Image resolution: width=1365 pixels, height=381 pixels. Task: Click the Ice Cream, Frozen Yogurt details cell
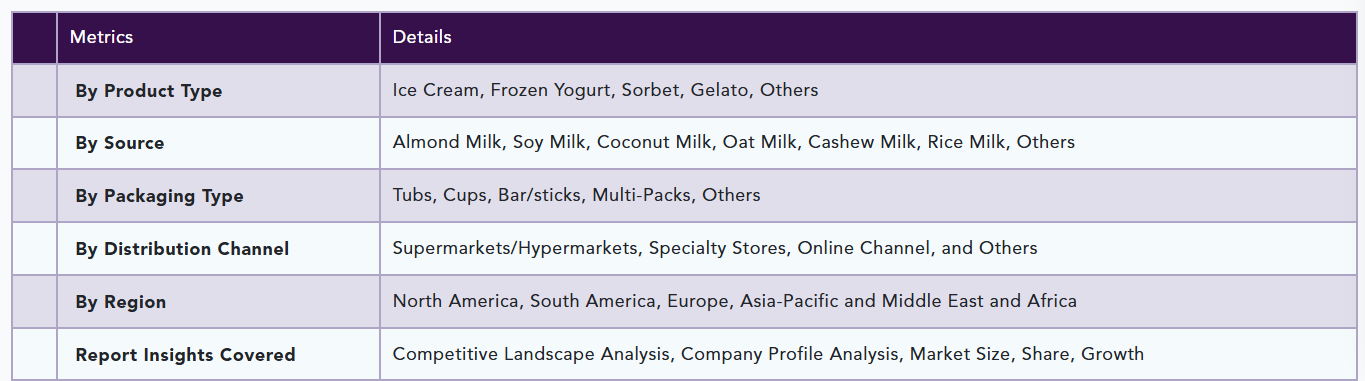coord(867,90)
